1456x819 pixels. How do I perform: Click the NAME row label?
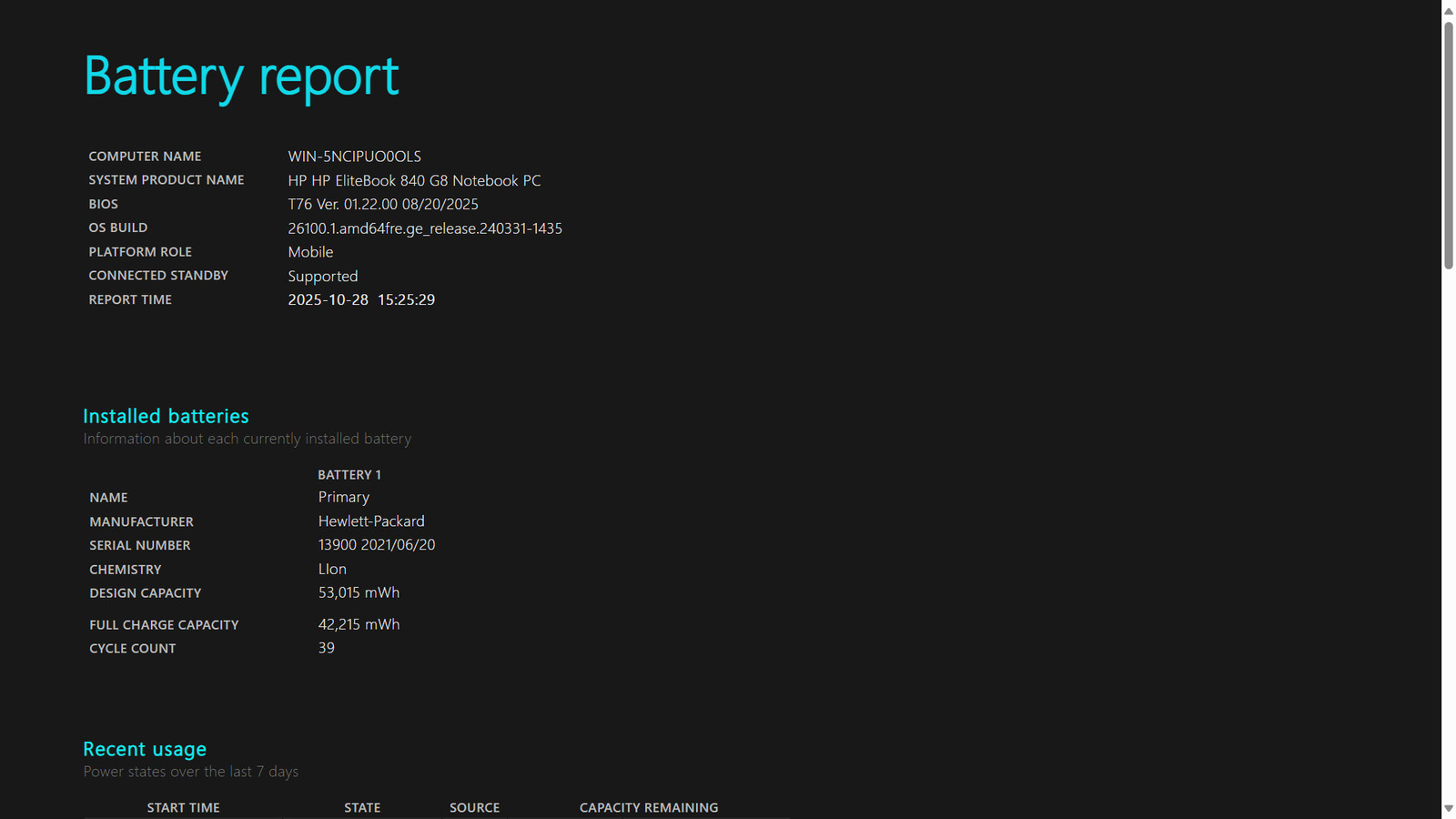[x=108, y=498]
